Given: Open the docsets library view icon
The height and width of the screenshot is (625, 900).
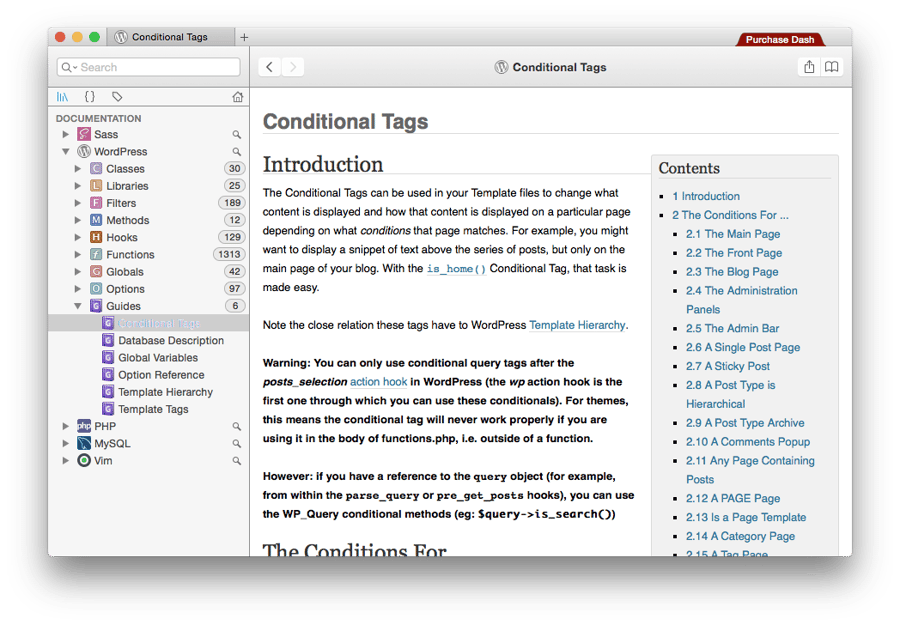Looking at the screenshot, I should [62, 97].
